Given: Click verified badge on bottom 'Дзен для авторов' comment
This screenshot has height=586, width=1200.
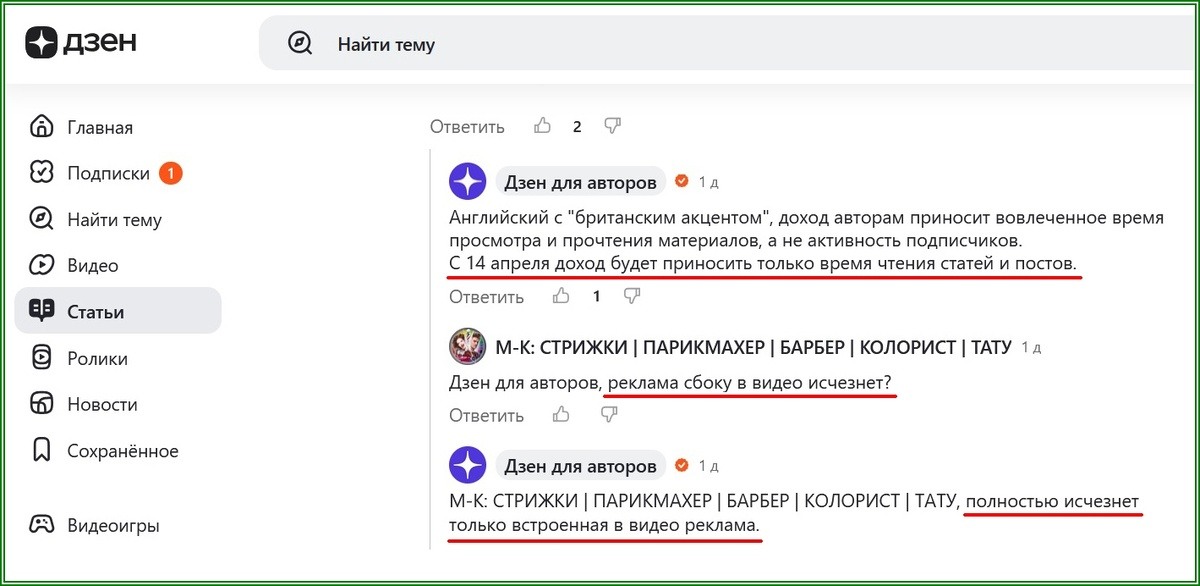Looking at the screenshot, I should [x=682, y=465].
